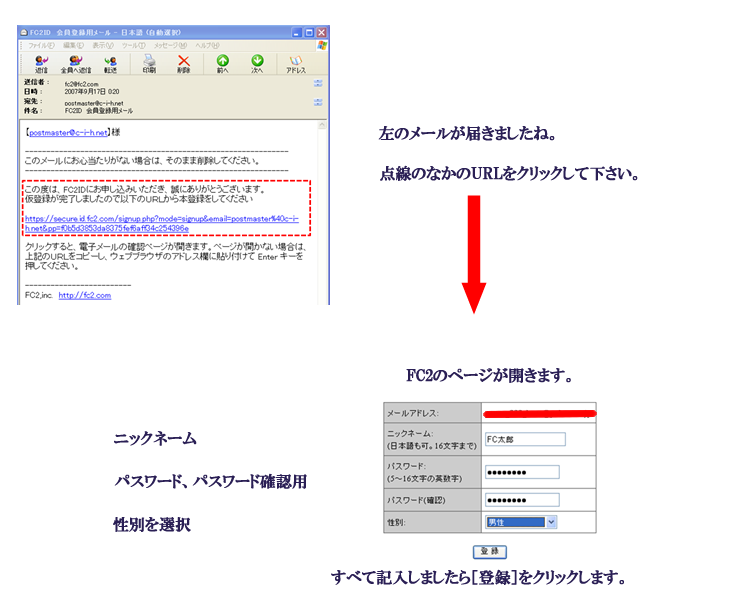The image size is (750, 600).
Task: Go to previous message with 前へ
Action: (223, 64)
